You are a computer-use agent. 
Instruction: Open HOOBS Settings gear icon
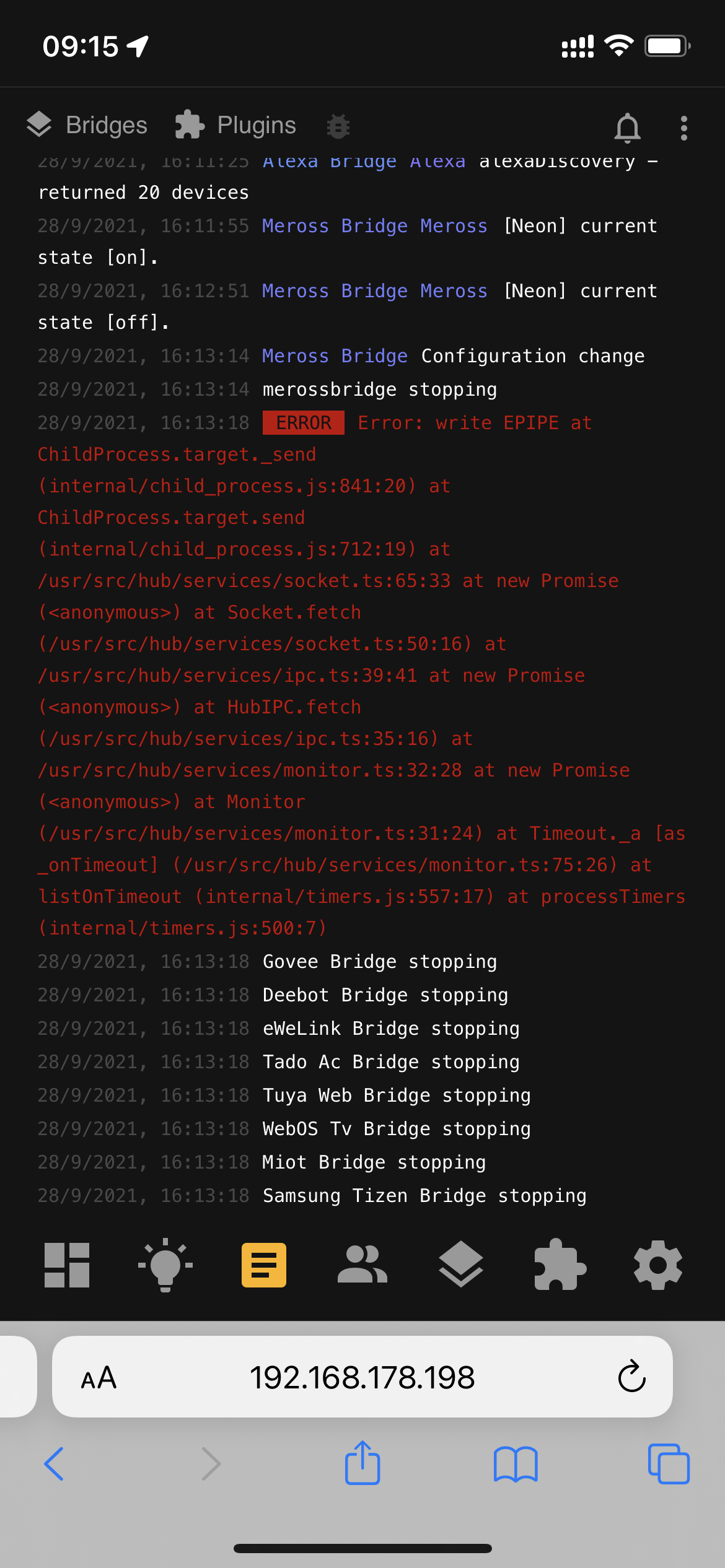pos(657,1265)
